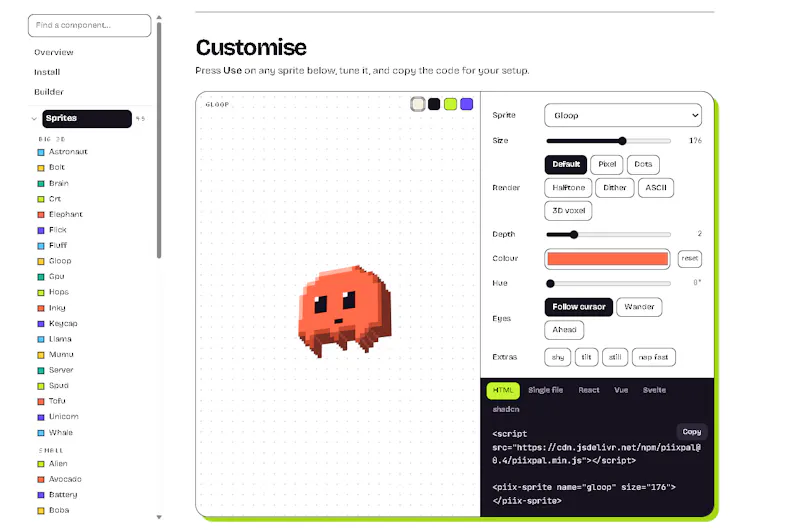Choose the black preview background swatch
The image size is (800, 532).
[434, 105]
